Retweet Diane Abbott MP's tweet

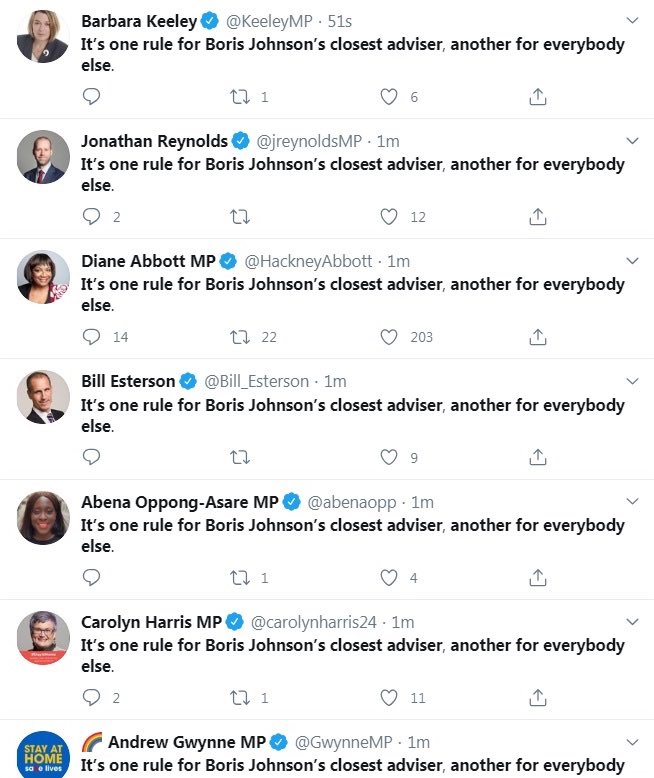[240, 337]
